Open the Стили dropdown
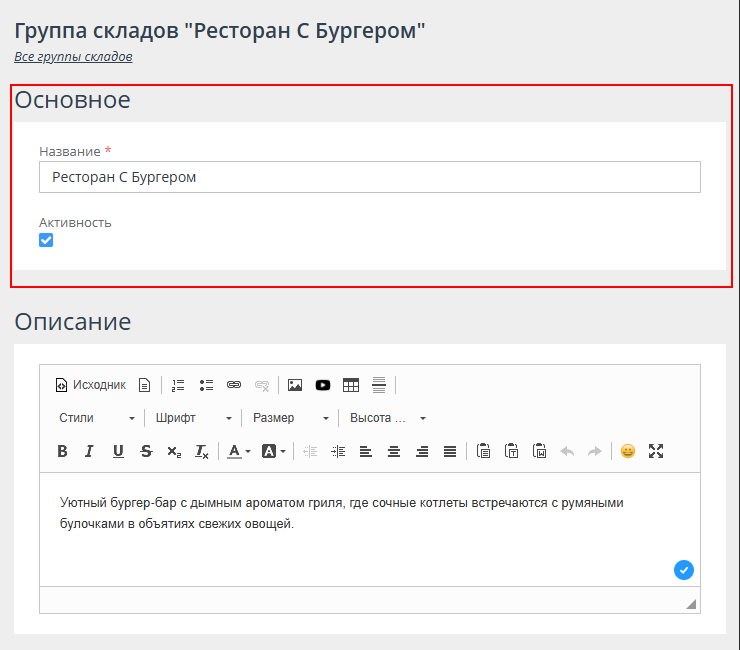The height and width of the screenshot is (650, 740). [x=97, y=418]
